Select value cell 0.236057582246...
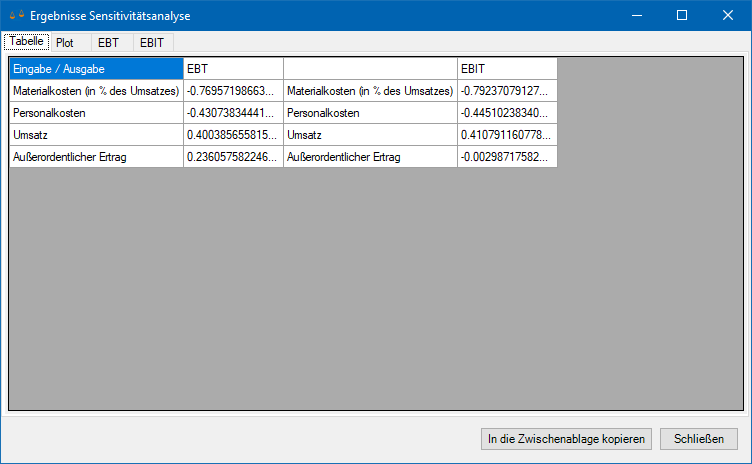 pyautogui.click(x=233, y=157)
